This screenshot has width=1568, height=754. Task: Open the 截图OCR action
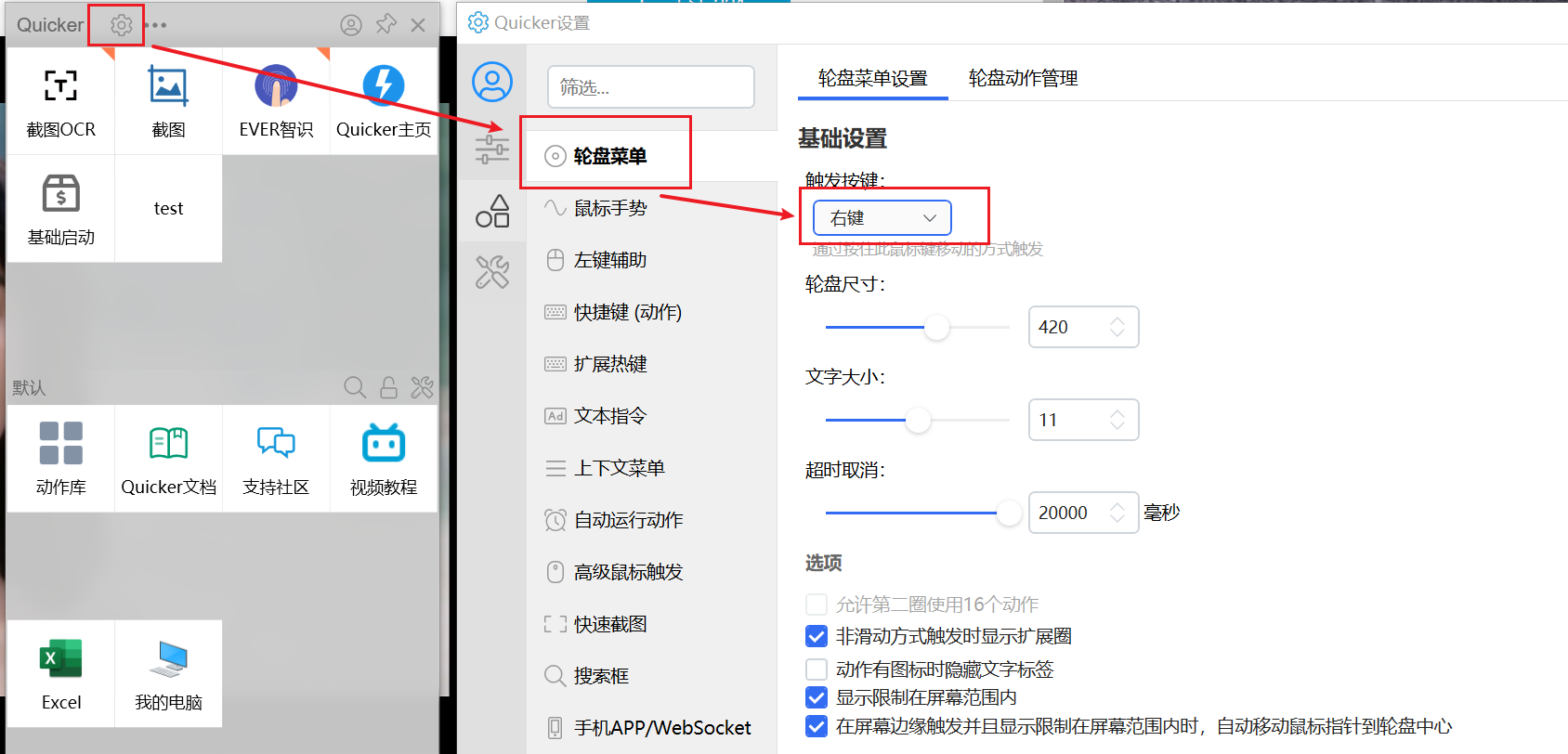(61, 102)
